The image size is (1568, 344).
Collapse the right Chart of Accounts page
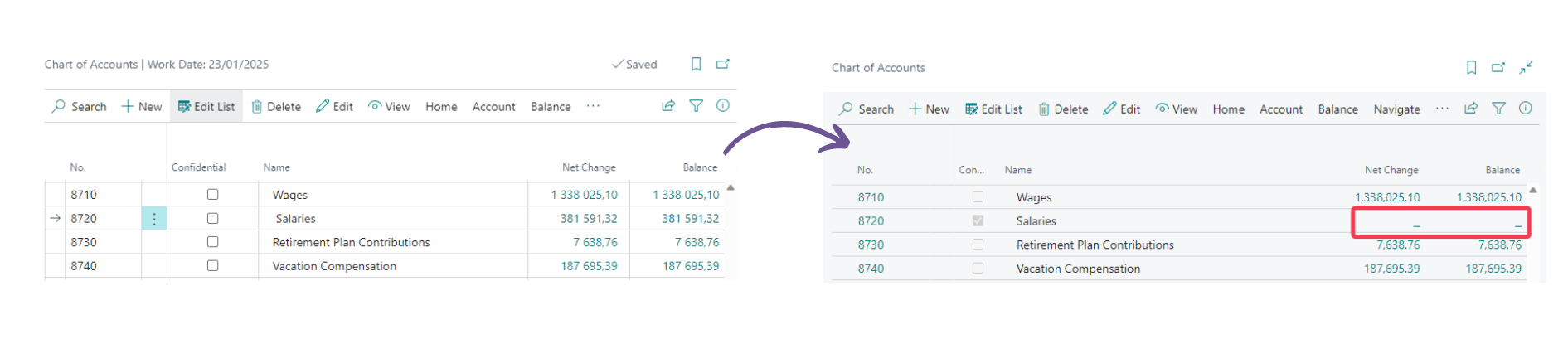coord(1526,68)
